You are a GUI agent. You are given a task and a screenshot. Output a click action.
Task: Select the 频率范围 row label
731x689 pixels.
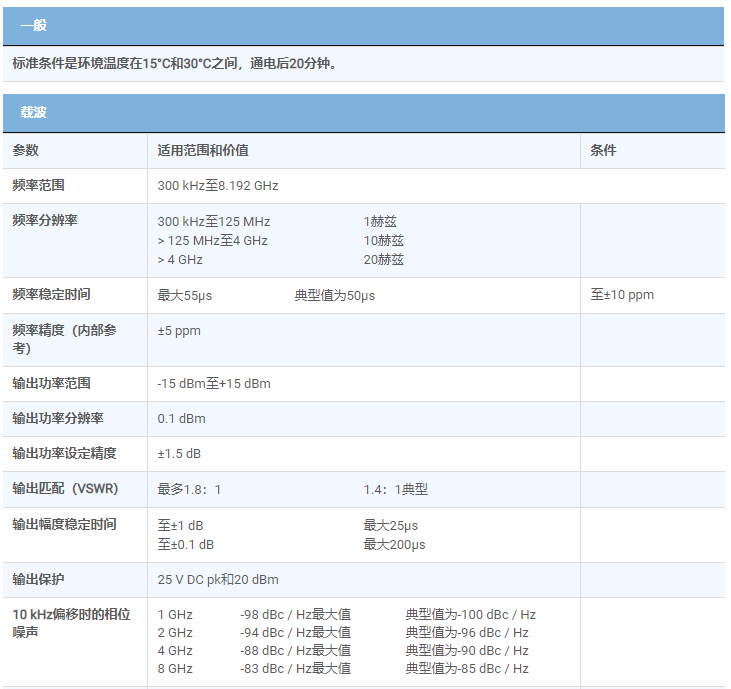click(38, 185)
